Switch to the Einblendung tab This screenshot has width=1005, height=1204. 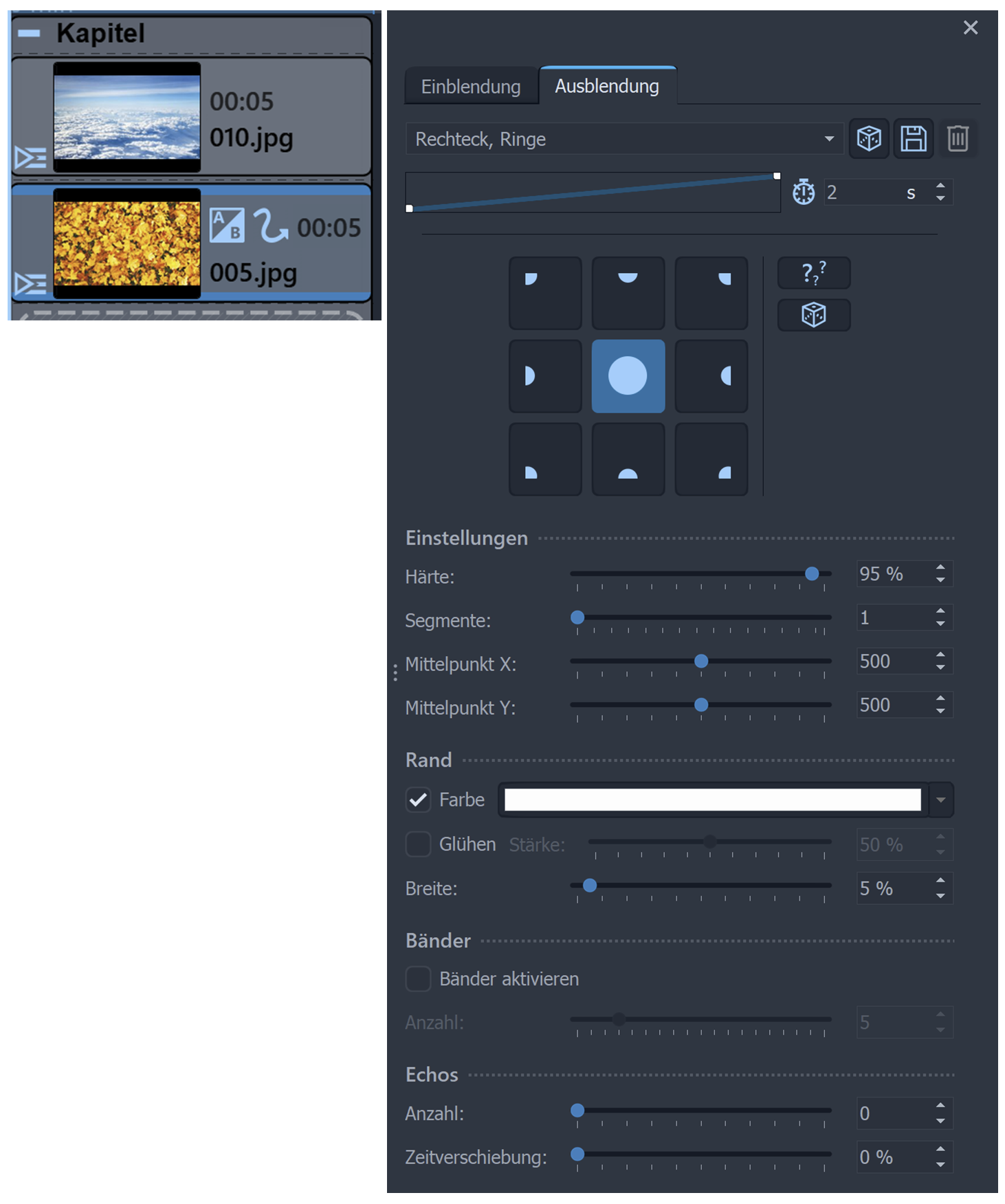click(x=471, y=87)
